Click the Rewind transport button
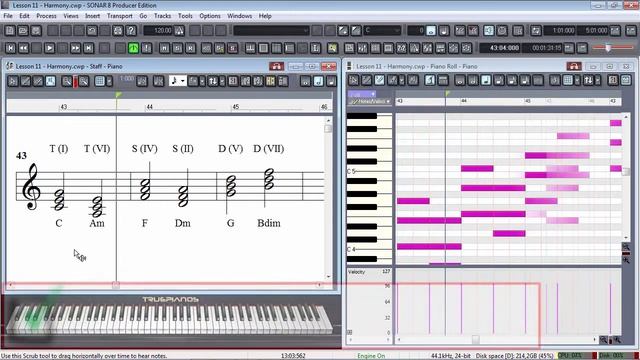The image size is (640, 360). pyautogui.click(x=24, y=48)
